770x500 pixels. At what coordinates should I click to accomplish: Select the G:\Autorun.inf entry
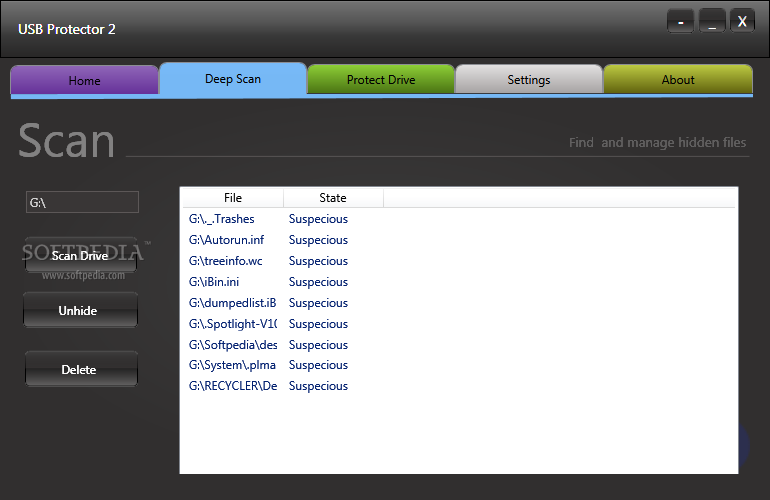(459, 240)
